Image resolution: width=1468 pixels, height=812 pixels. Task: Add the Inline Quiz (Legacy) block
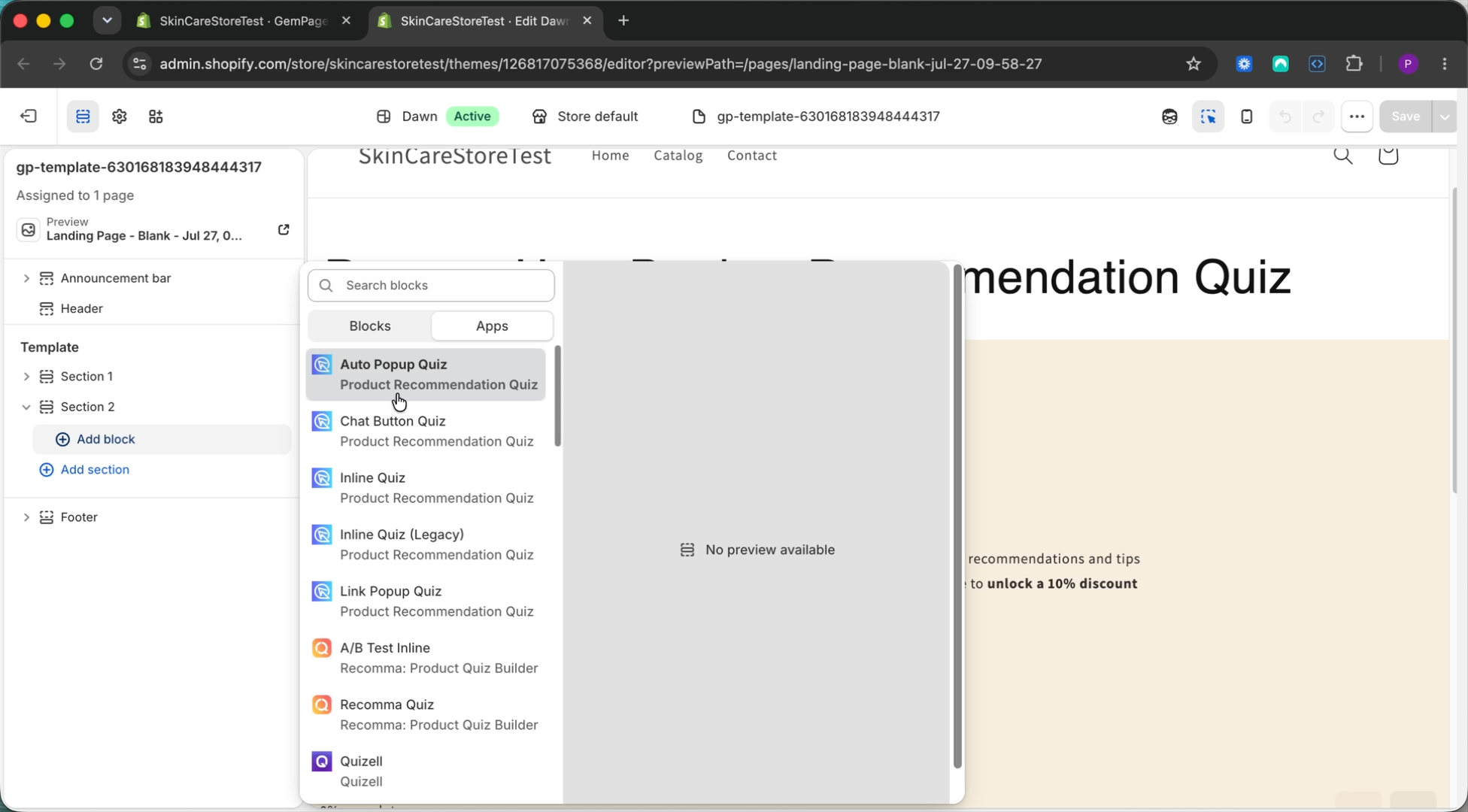[x=426, y=545]
